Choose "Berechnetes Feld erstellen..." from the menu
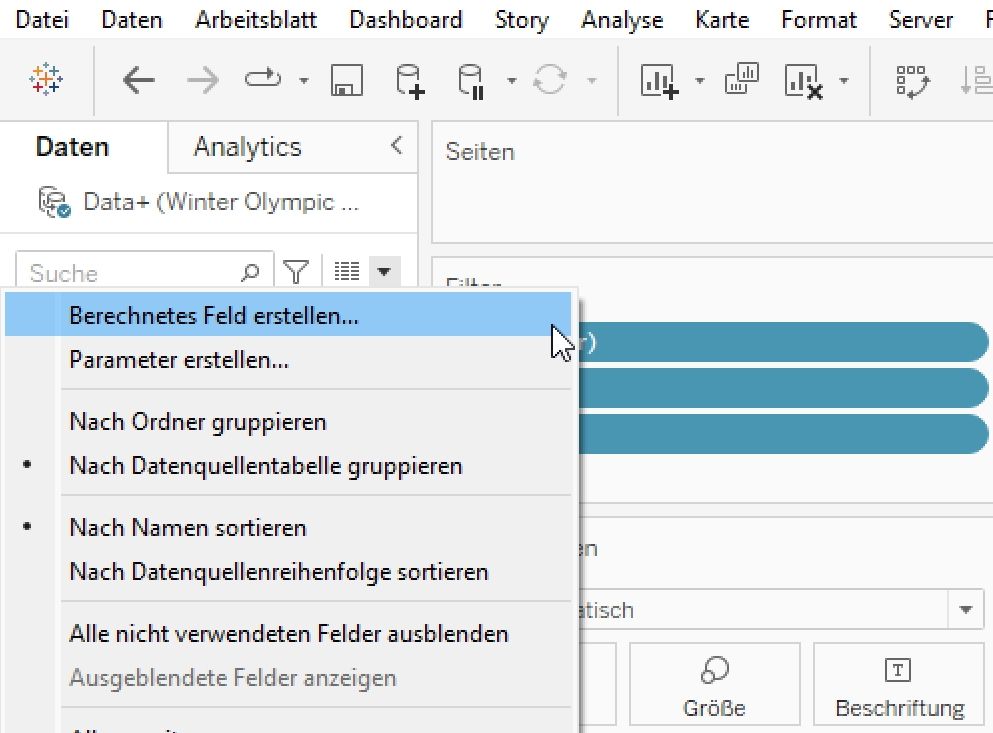Image resolution: width=993 pixels, height=733 pixels. (213, 316)
